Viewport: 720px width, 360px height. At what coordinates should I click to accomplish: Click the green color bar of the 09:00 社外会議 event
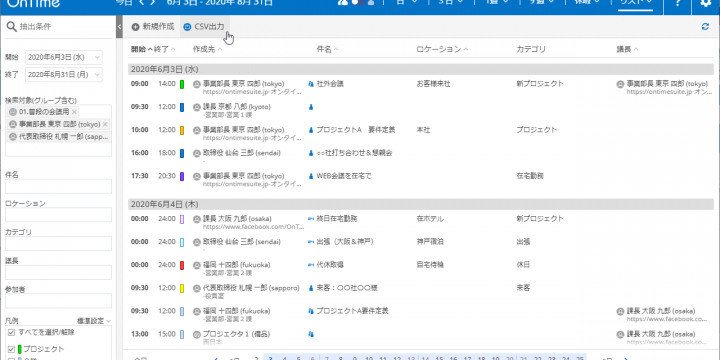click(x=182, y=84)
